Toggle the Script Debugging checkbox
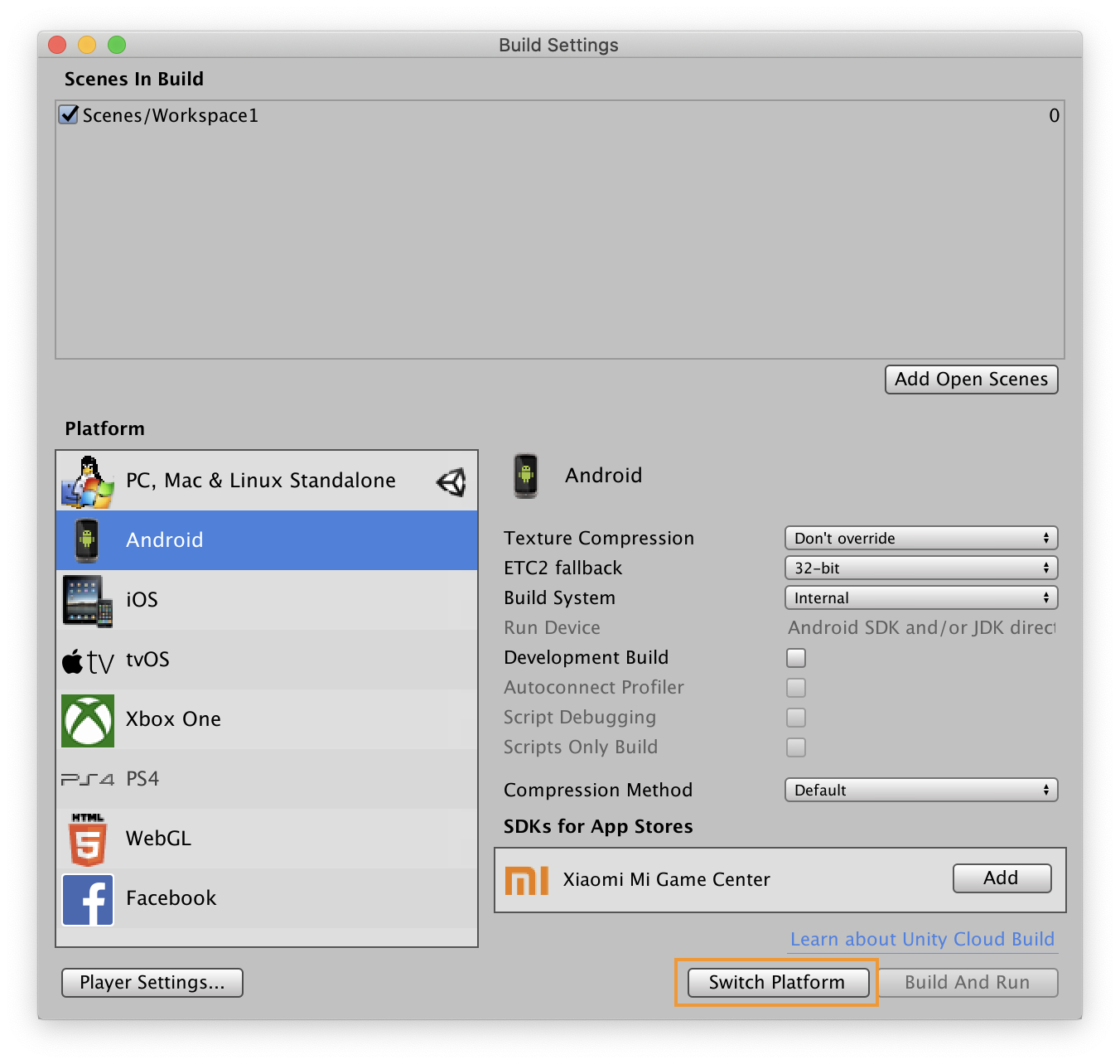1120x1064 pixels. (796, 718)
